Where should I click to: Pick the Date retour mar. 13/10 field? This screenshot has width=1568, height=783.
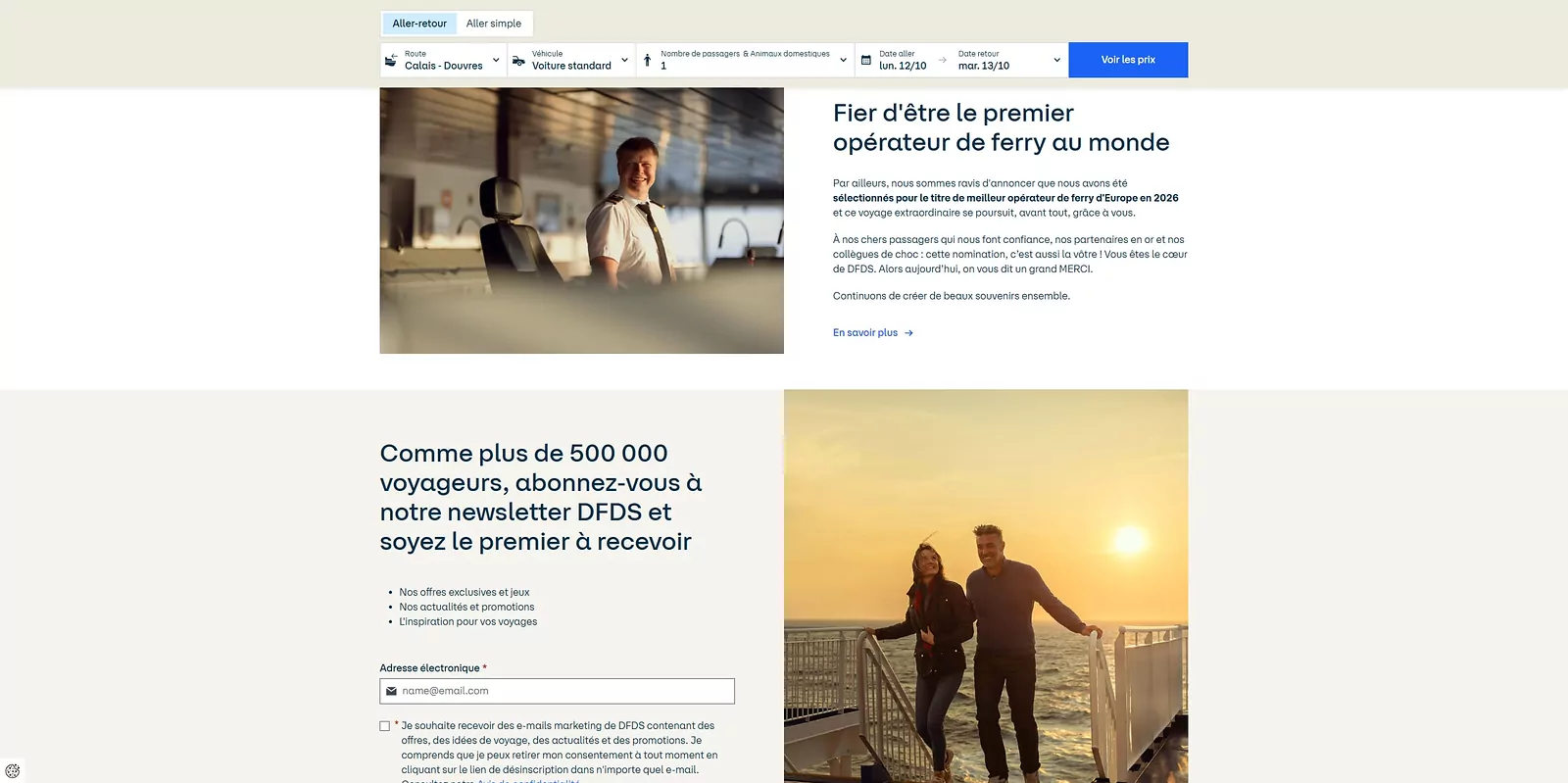(x=984, y=60)
